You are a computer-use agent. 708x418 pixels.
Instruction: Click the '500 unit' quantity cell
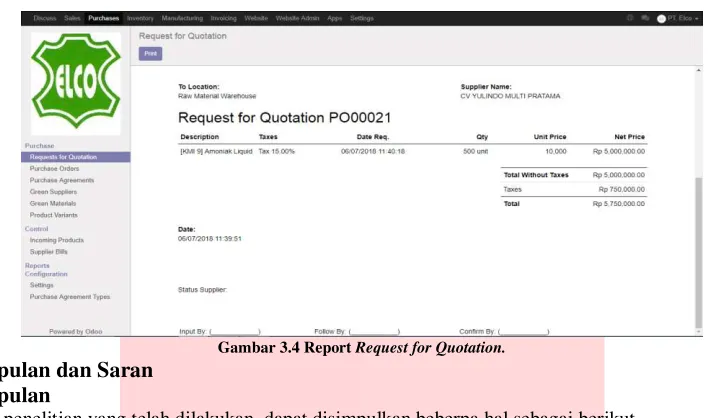[475, 152]
